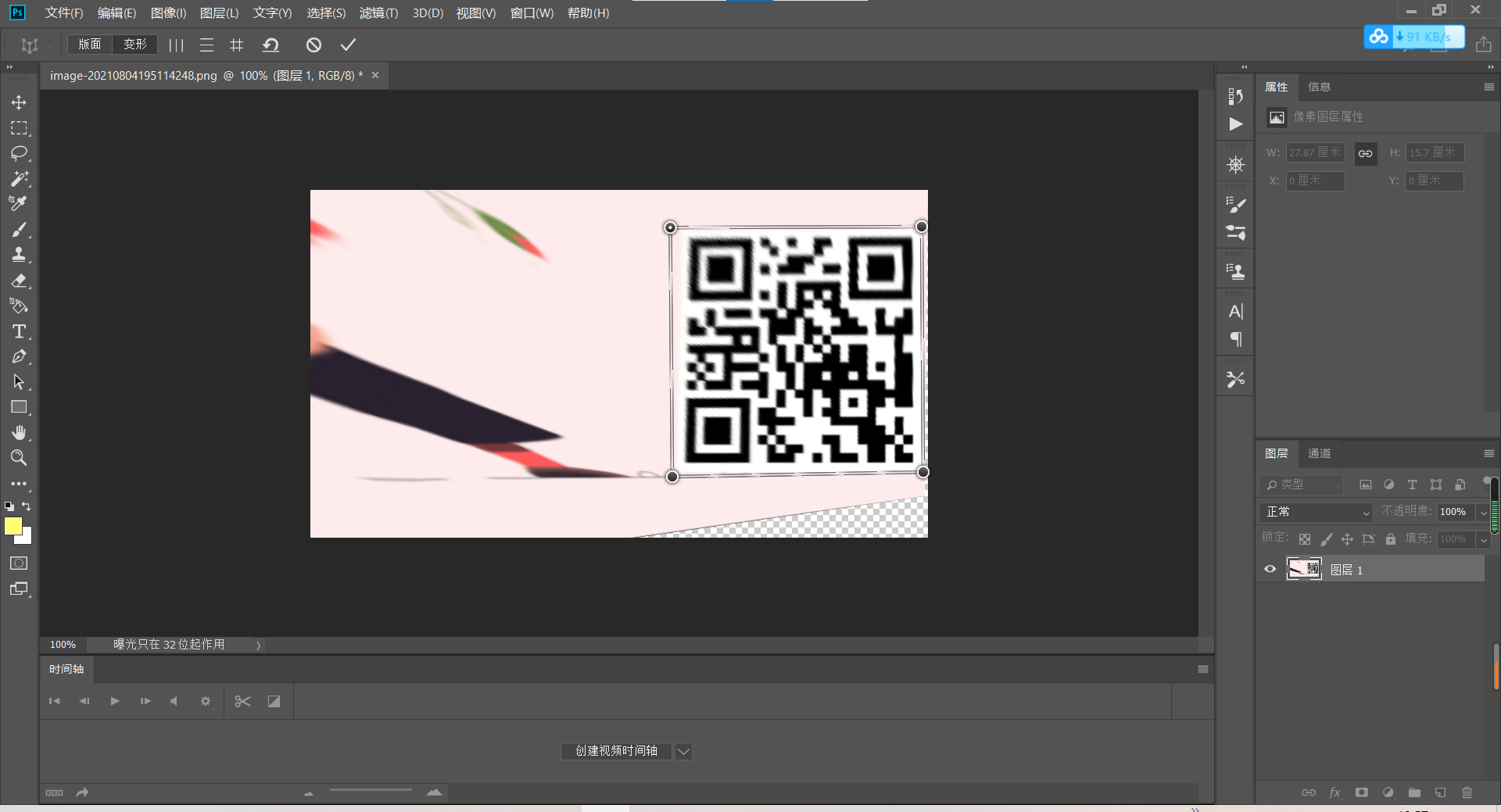Open the 滤镜(T) menu
The width and height of the screenshot is (1501, 812).
[x=378, y=13]
